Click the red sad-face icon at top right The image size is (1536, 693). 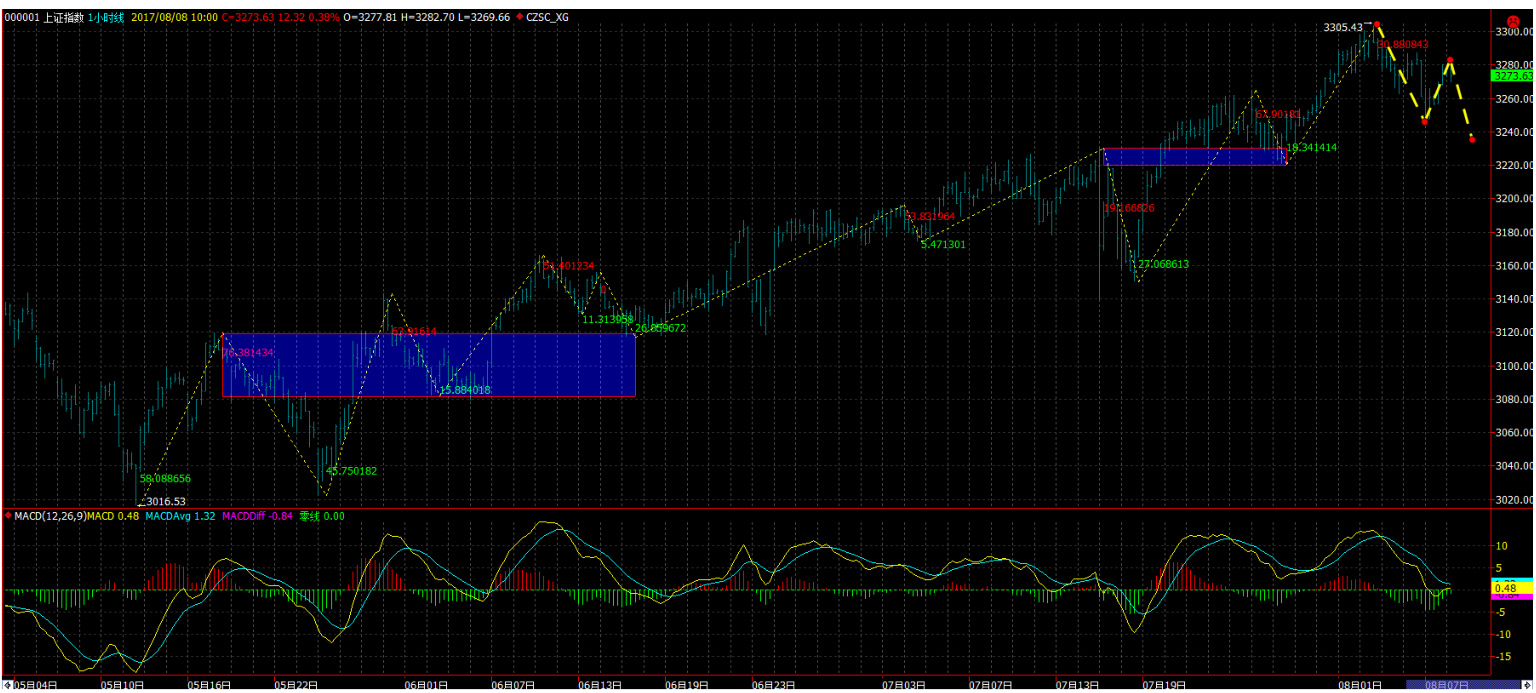(x=1513, y=20)
